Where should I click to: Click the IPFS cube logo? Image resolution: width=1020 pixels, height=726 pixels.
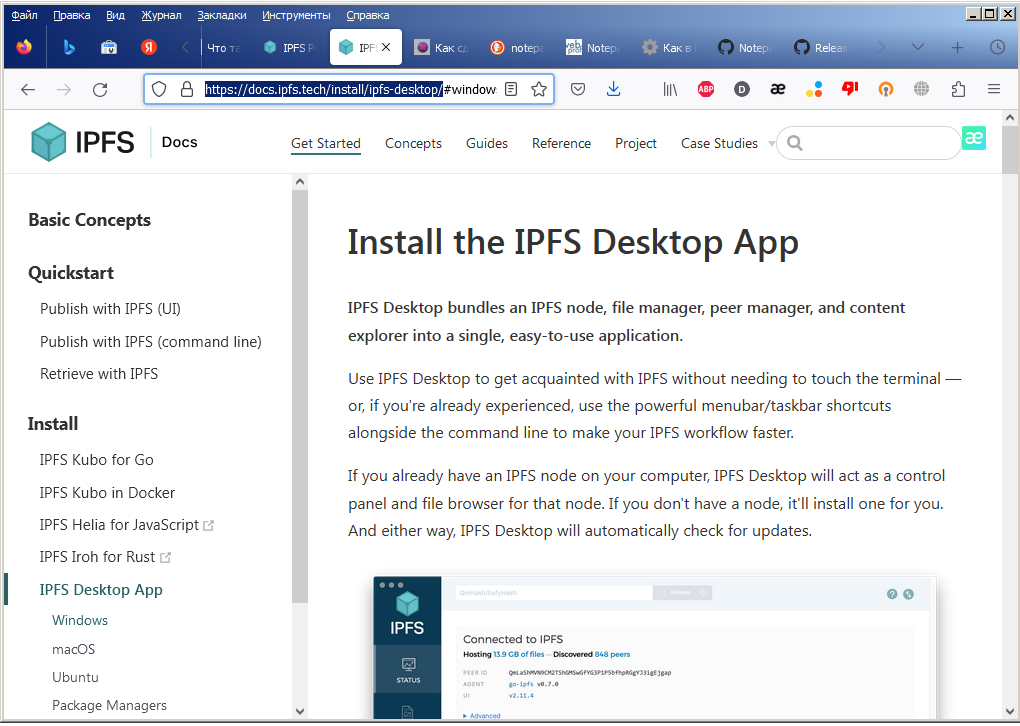pos(49,142)
